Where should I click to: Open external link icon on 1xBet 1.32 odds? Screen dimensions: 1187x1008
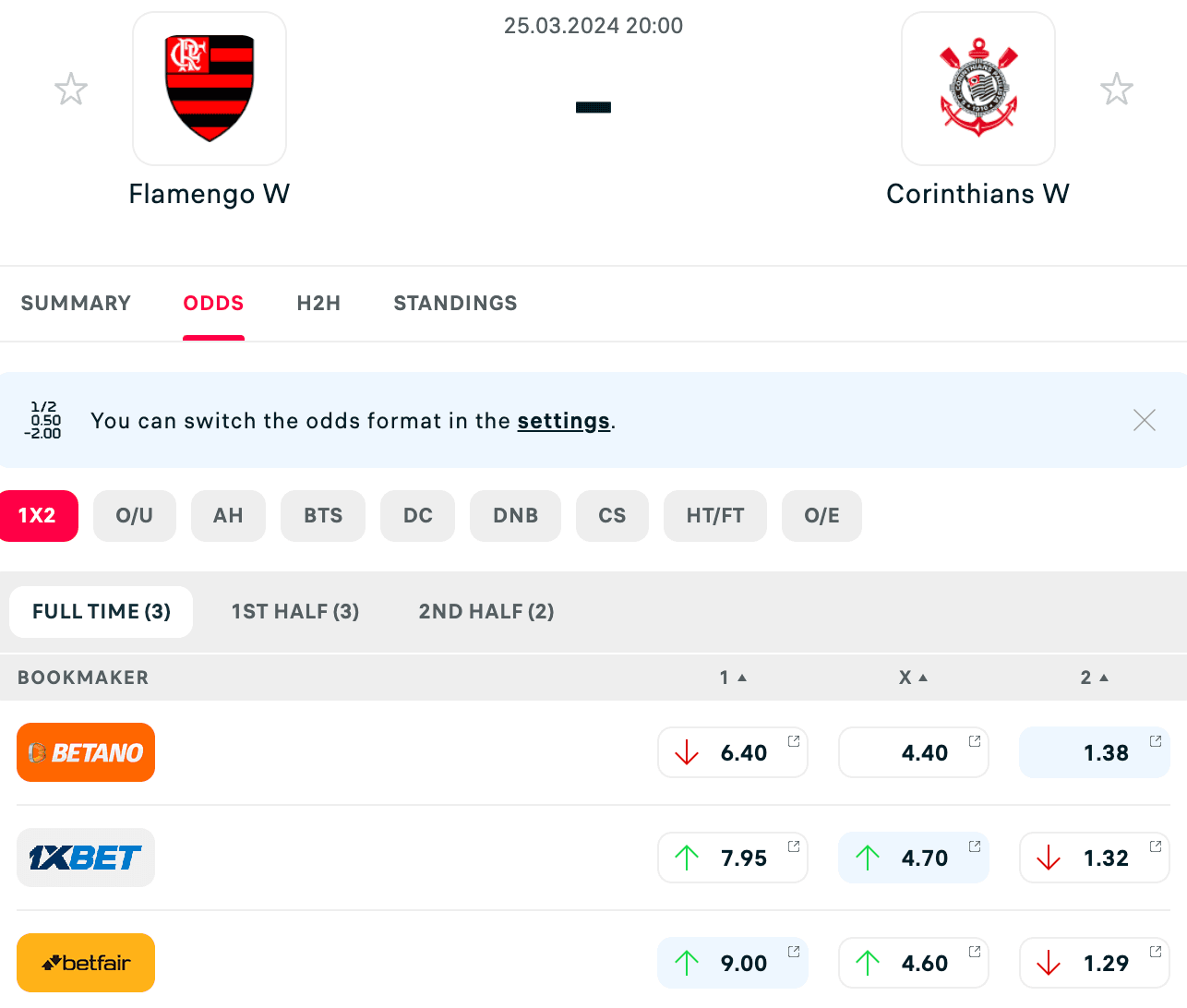click(1156, 846)
